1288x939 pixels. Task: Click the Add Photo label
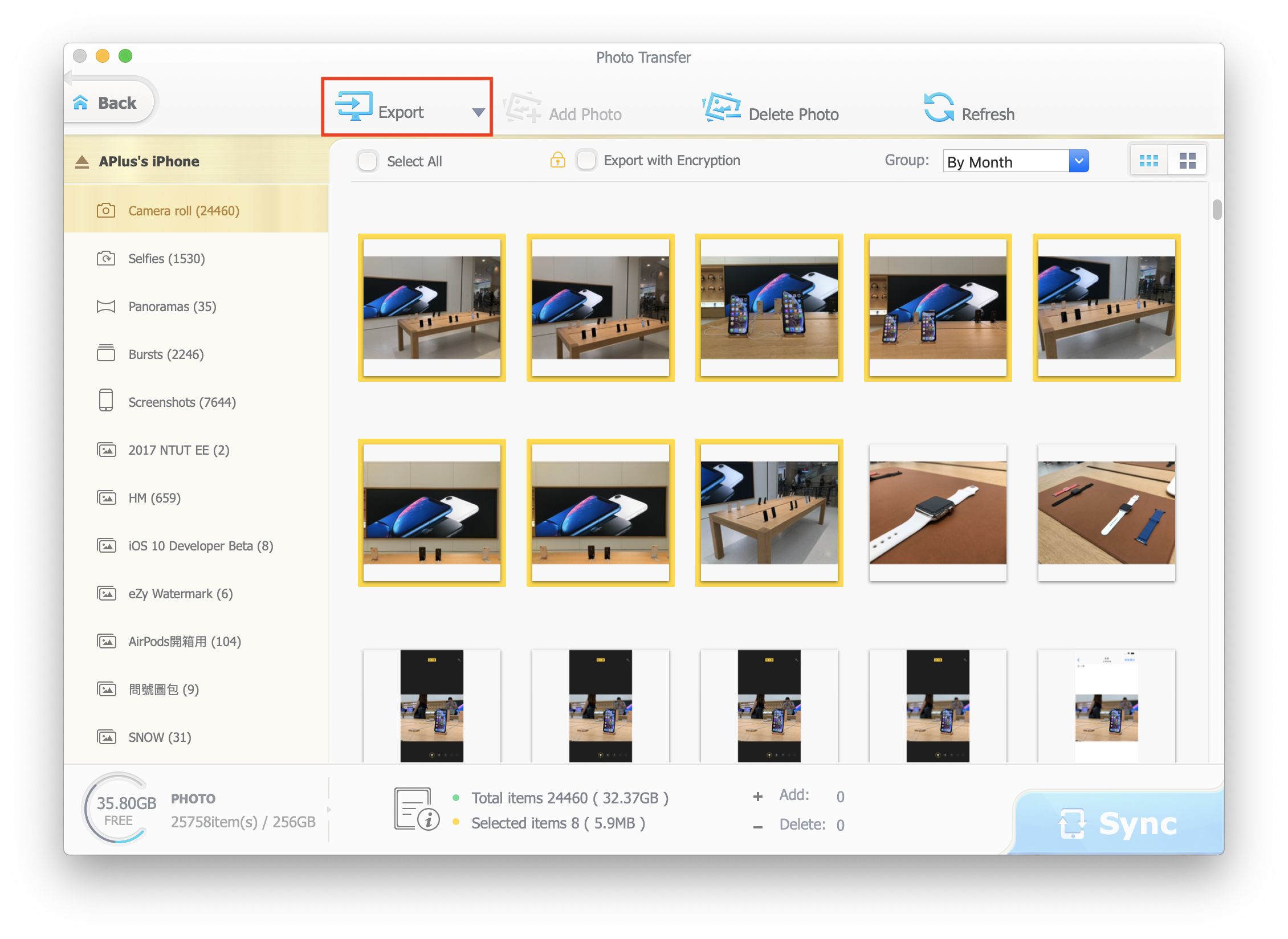pos(585,115)
